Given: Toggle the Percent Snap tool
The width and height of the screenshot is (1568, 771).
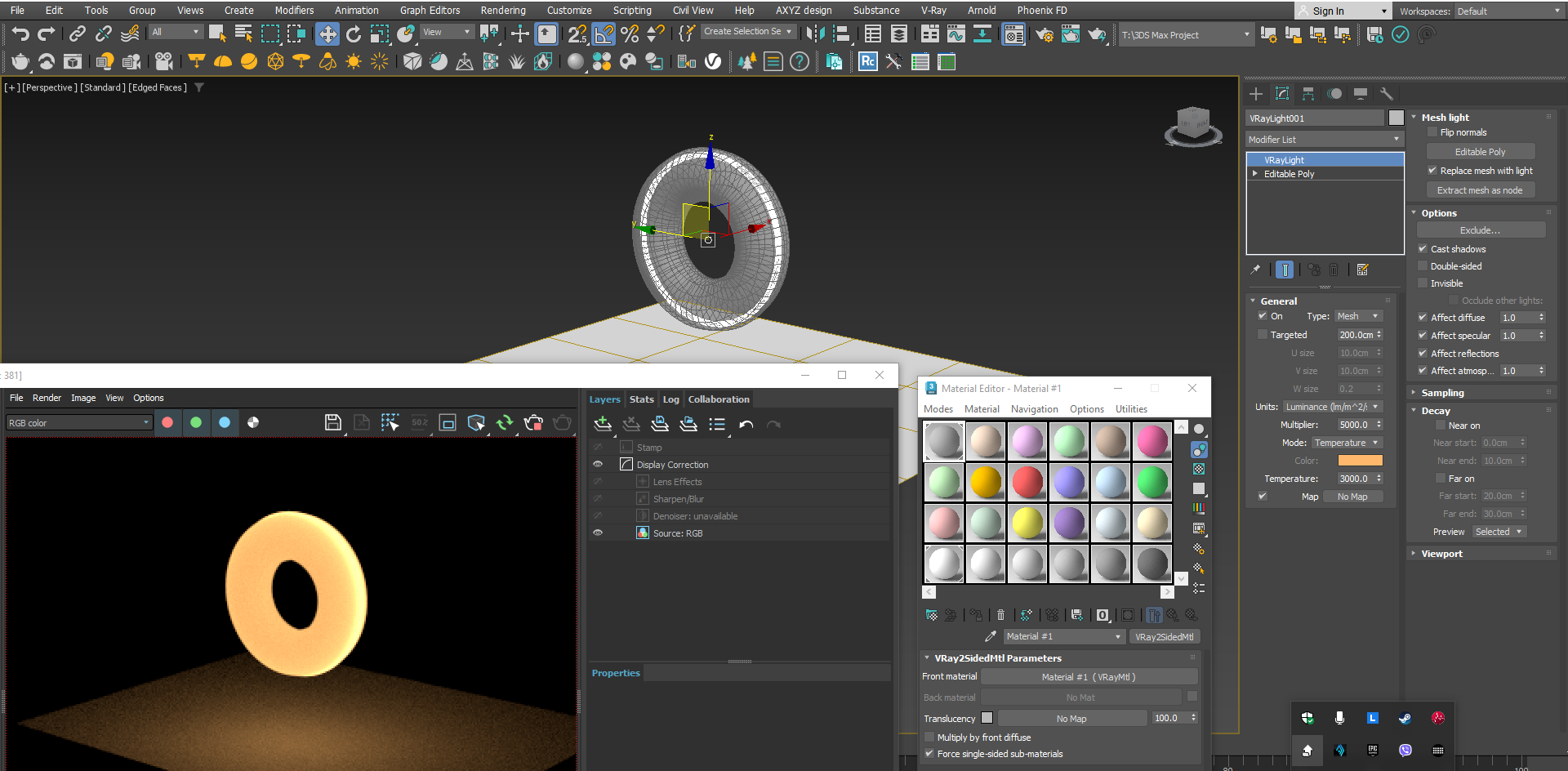Looking at the screenshot, I should [630, 33].
